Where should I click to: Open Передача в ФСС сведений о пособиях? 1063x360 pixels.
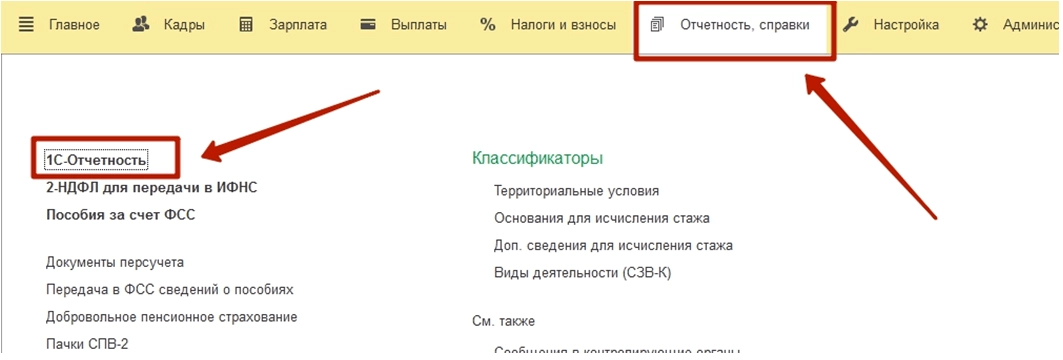point(169,289)
